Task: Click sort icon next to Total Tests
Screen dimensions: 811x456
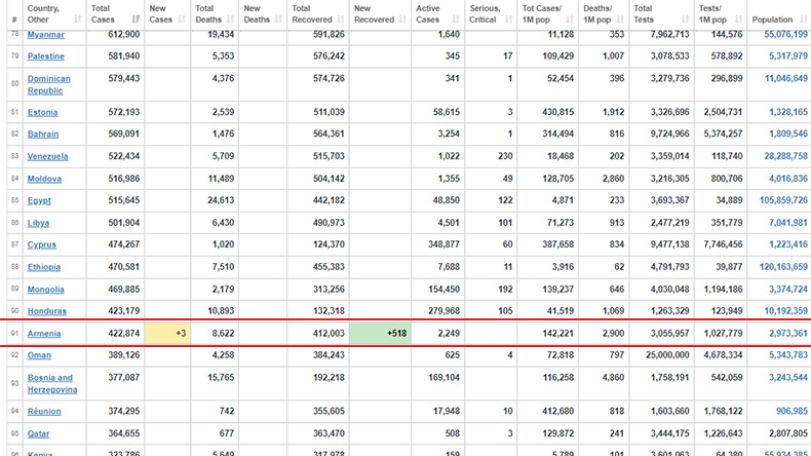Action: pyautogui.click(x=685, y=20)
